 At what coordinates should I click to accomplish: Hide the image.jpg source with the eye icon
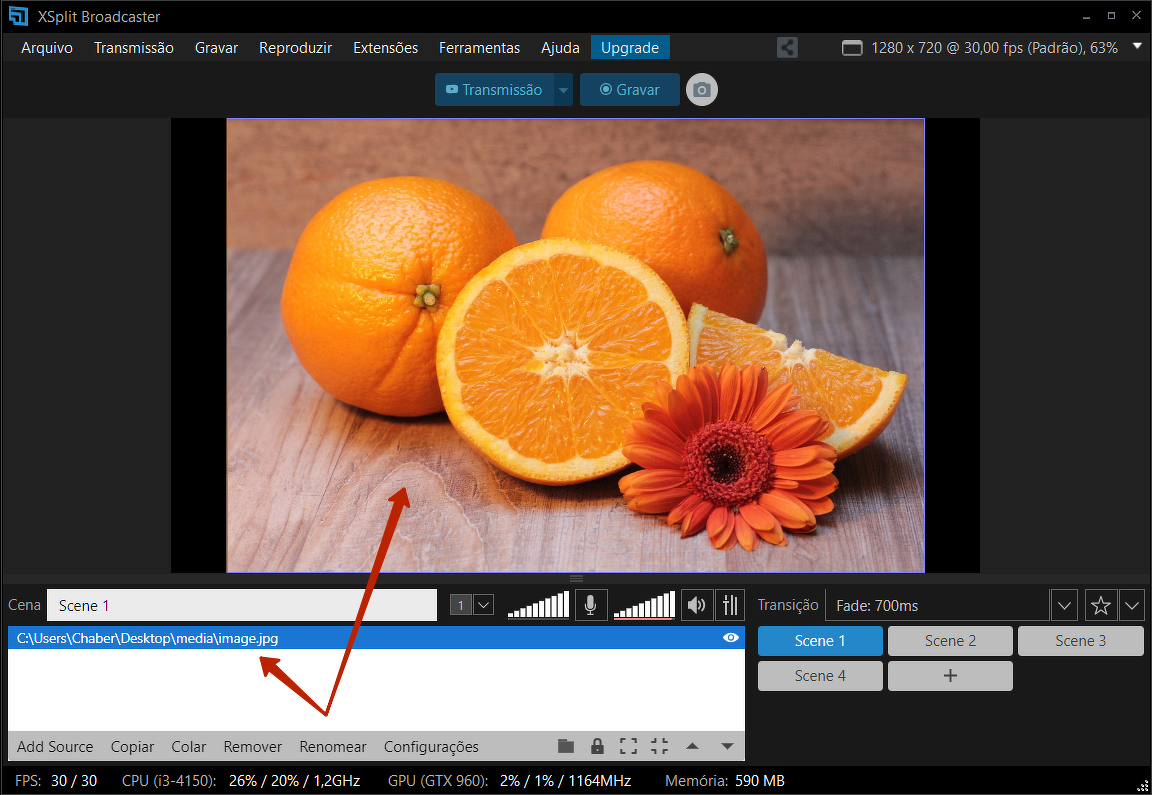731,638
